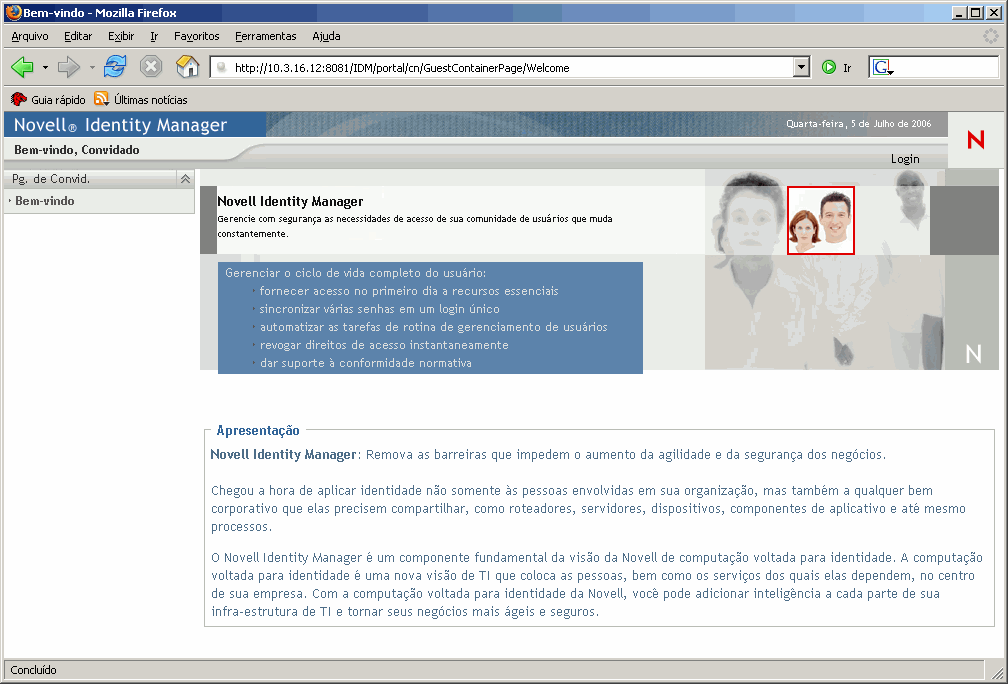The height and width of the screenshot is (684, 1008).
Task: Click the Google search engine icon
Action: pos(881,68)
